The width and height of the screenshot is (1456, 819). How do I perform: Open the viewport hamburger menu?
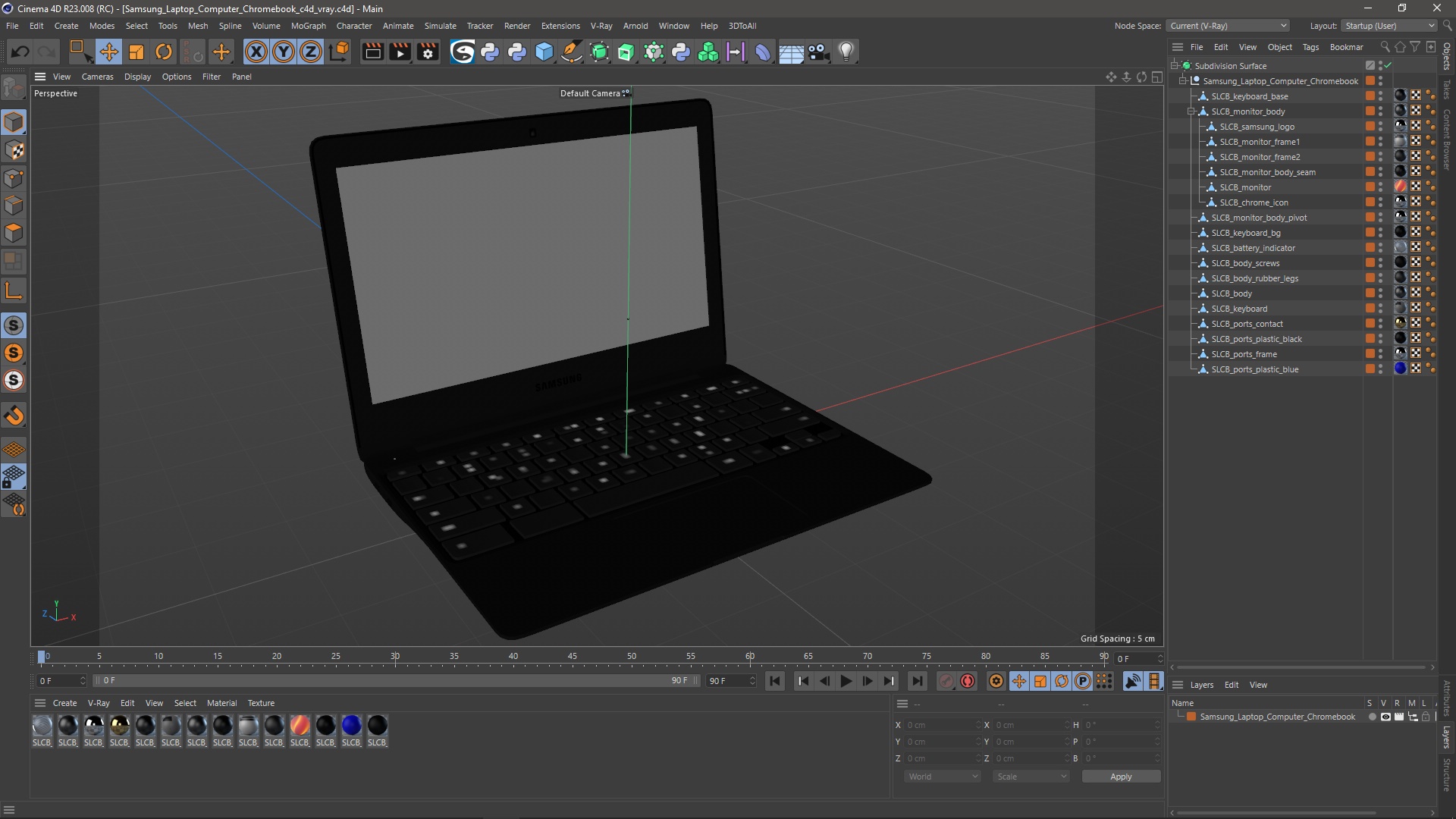(40, 77)
